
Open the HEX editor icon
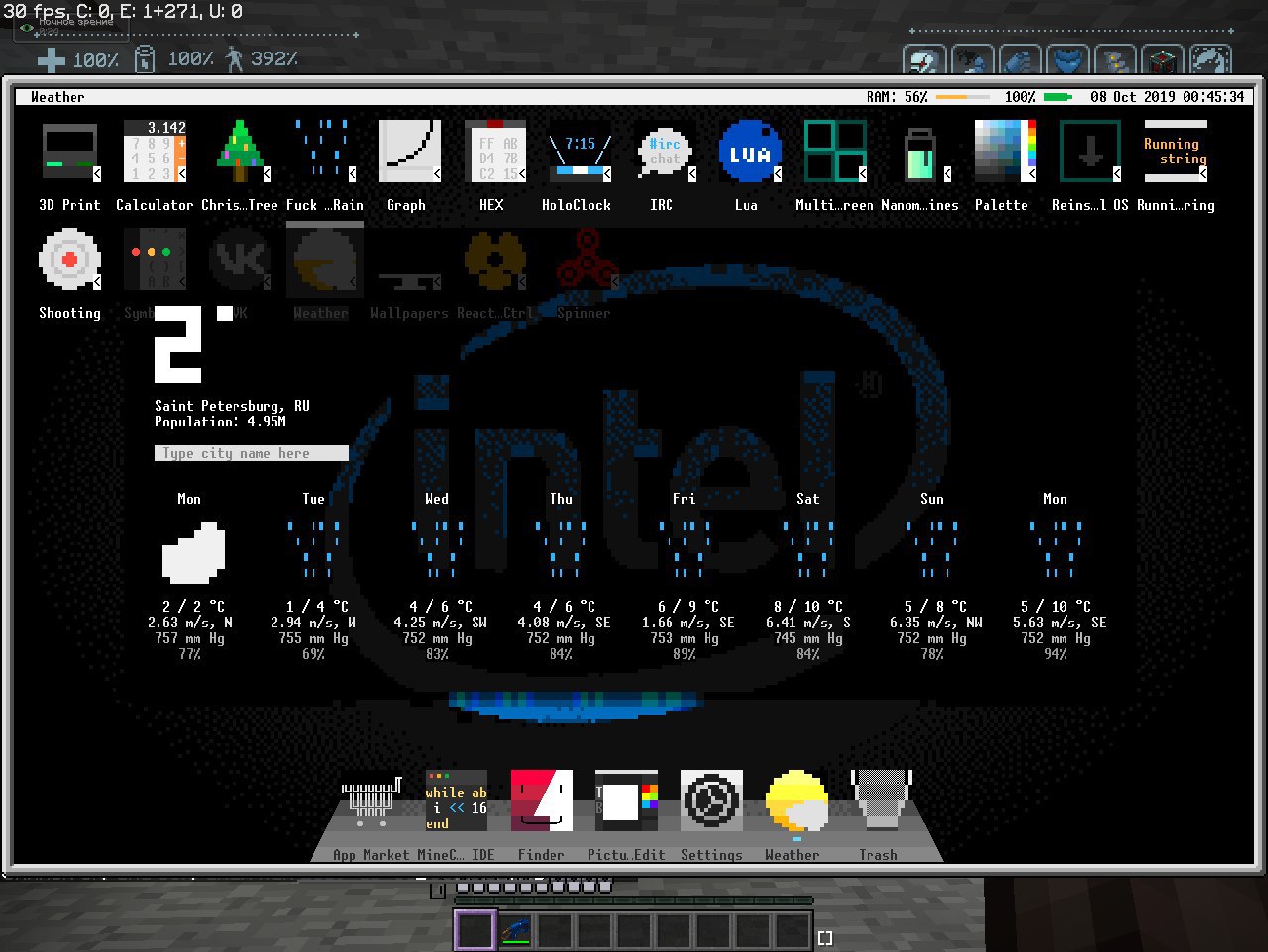pos(495,151)
